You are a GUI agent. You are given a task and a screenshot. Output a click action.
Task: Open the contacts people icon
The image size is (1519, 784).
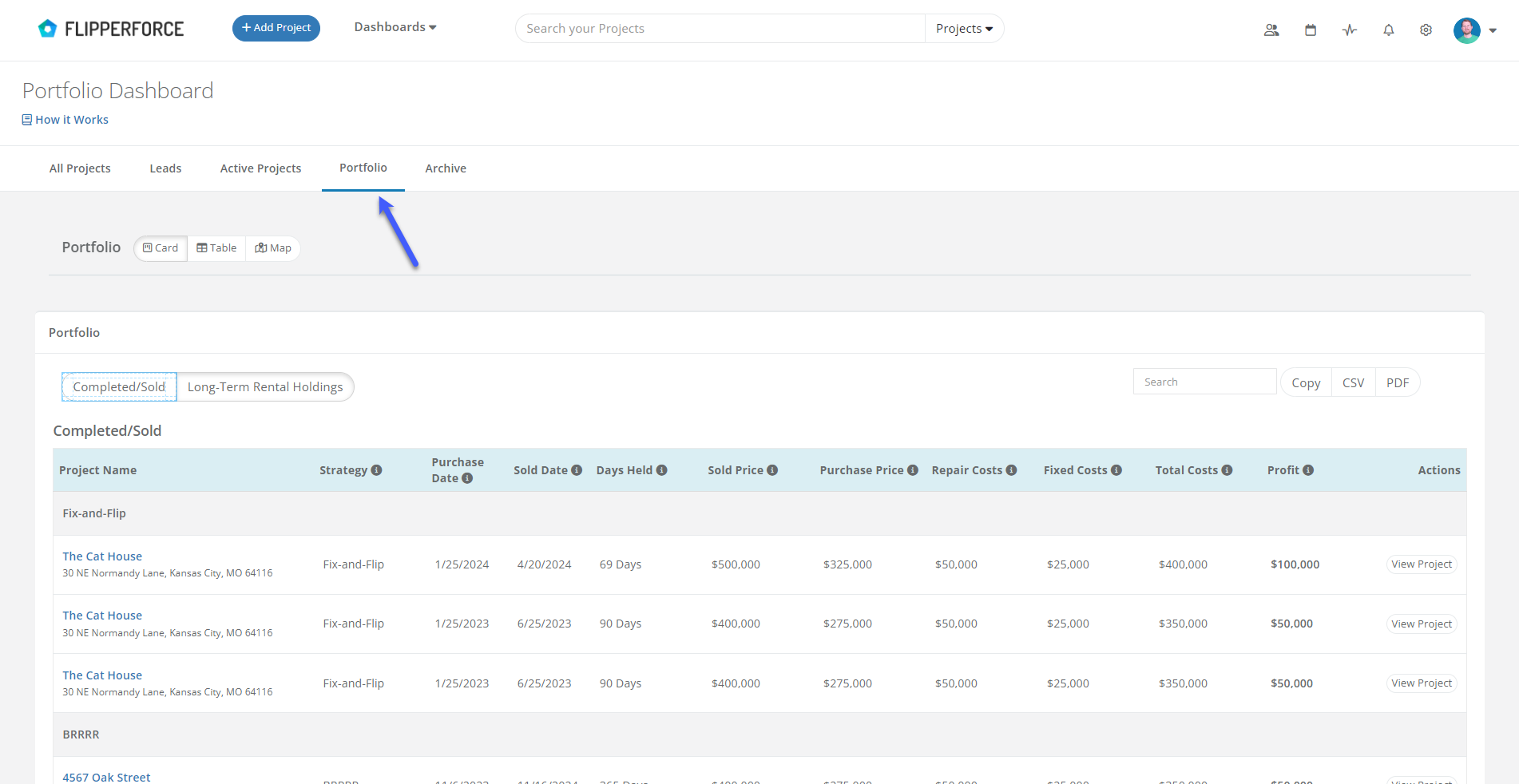point(1271,30)
